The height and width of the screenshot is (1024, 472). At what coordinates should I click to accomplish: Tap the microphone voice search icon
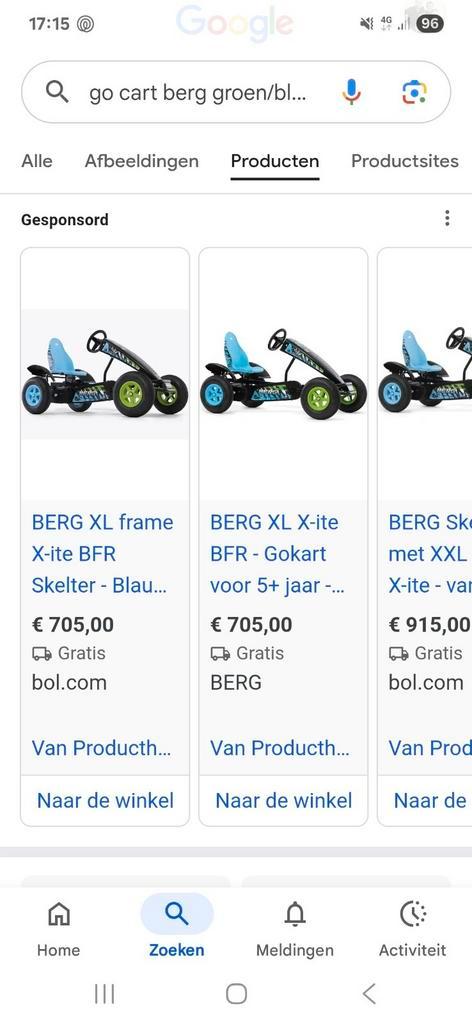pyautogui.click(x=351, y=92)
